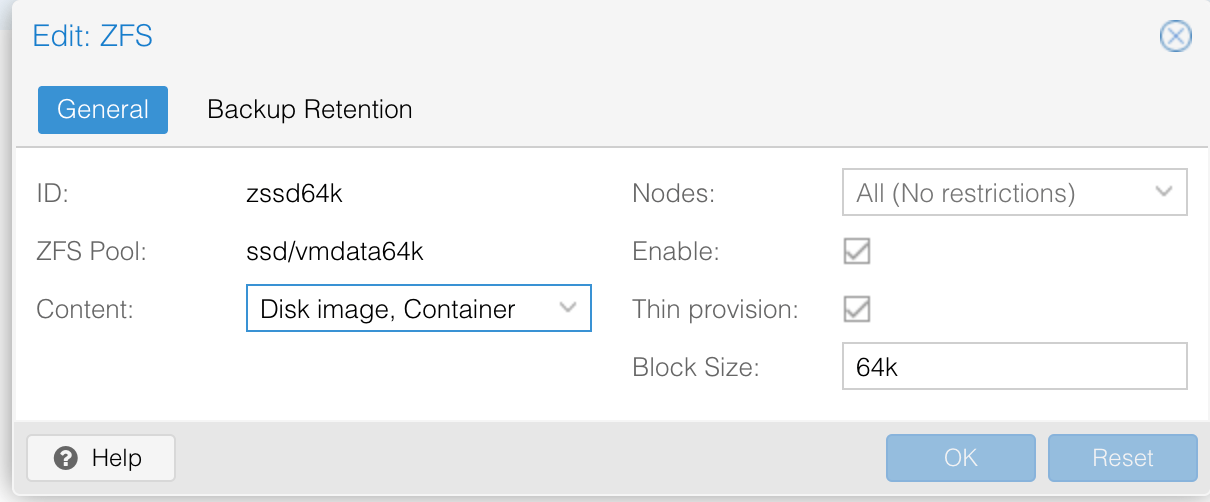Click the Reset button

(x=1122, y=458)
